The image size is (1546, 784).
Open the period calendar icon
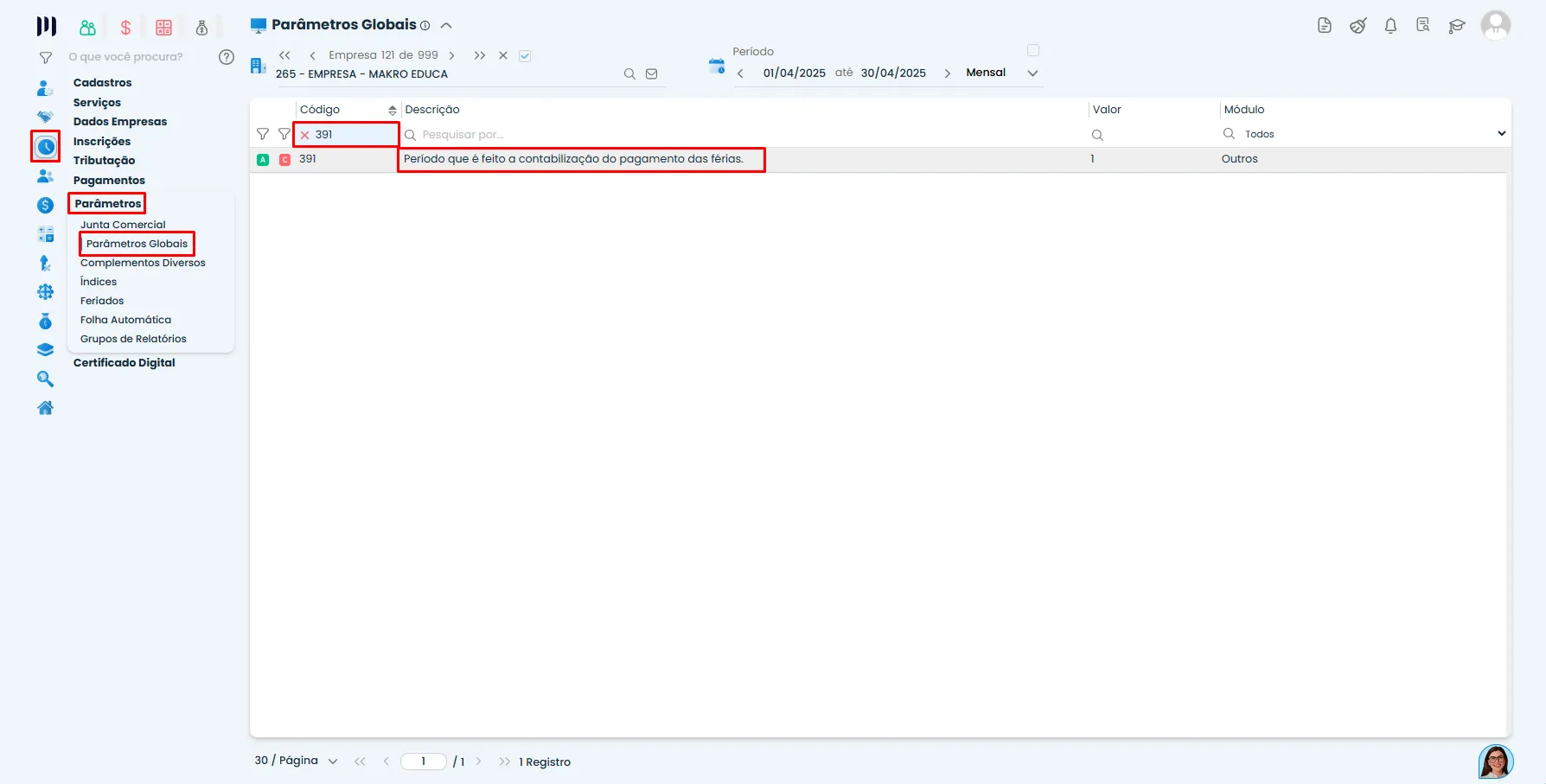[717, 66]
